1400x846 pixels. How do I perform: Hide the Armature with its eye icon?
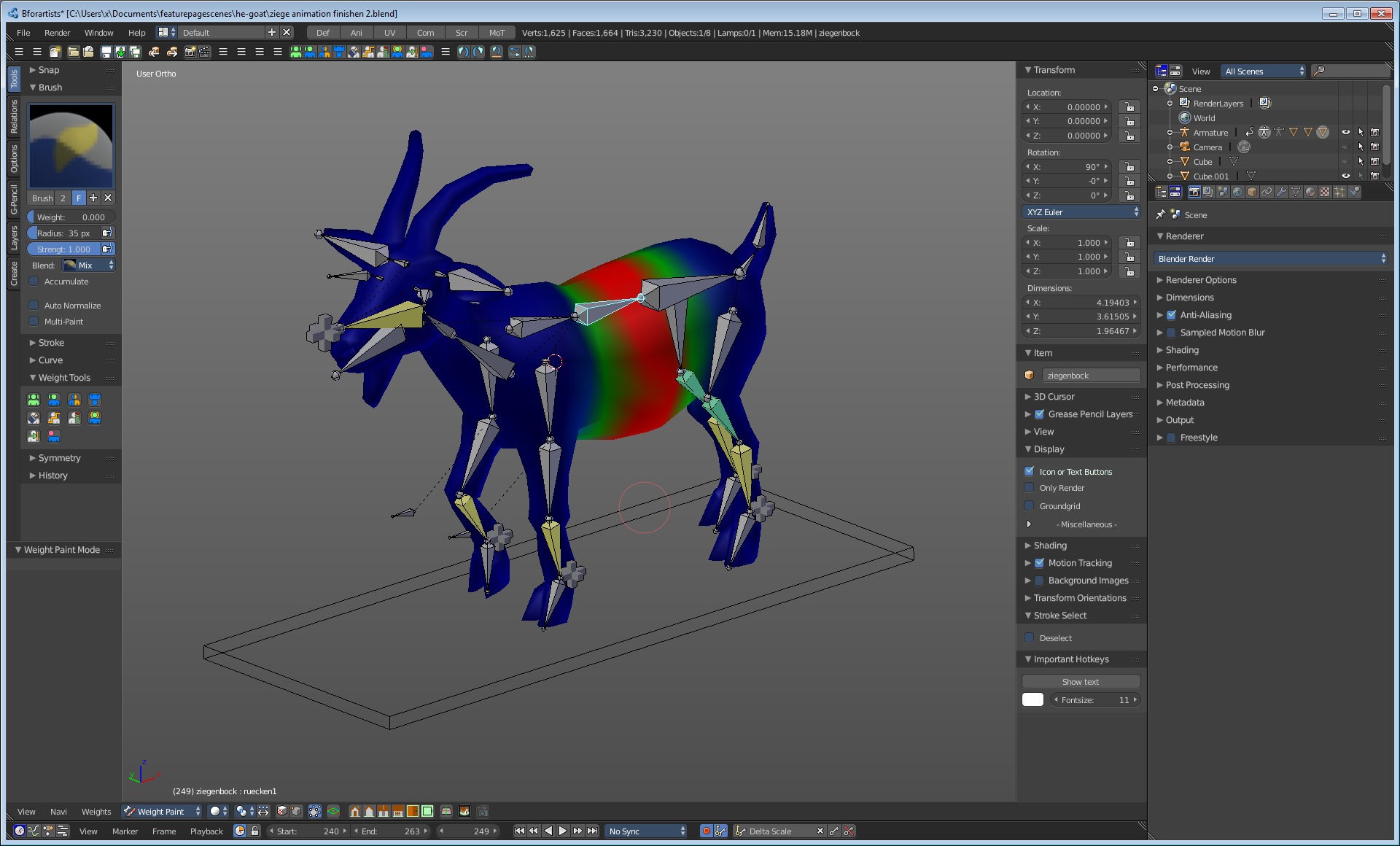tap(1345, 133)
